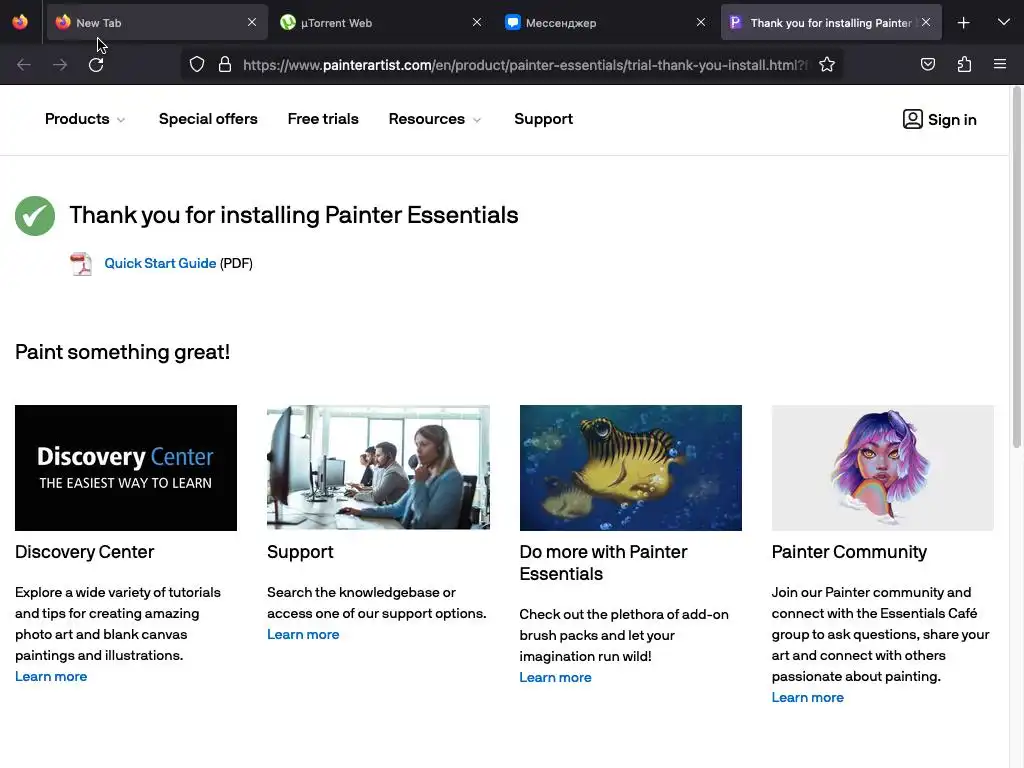Image resolution: width=1024 pixels, height=768 pixels.
Task: Click the Discovery Center thumbnail image
Action: (x=126, y=468)
